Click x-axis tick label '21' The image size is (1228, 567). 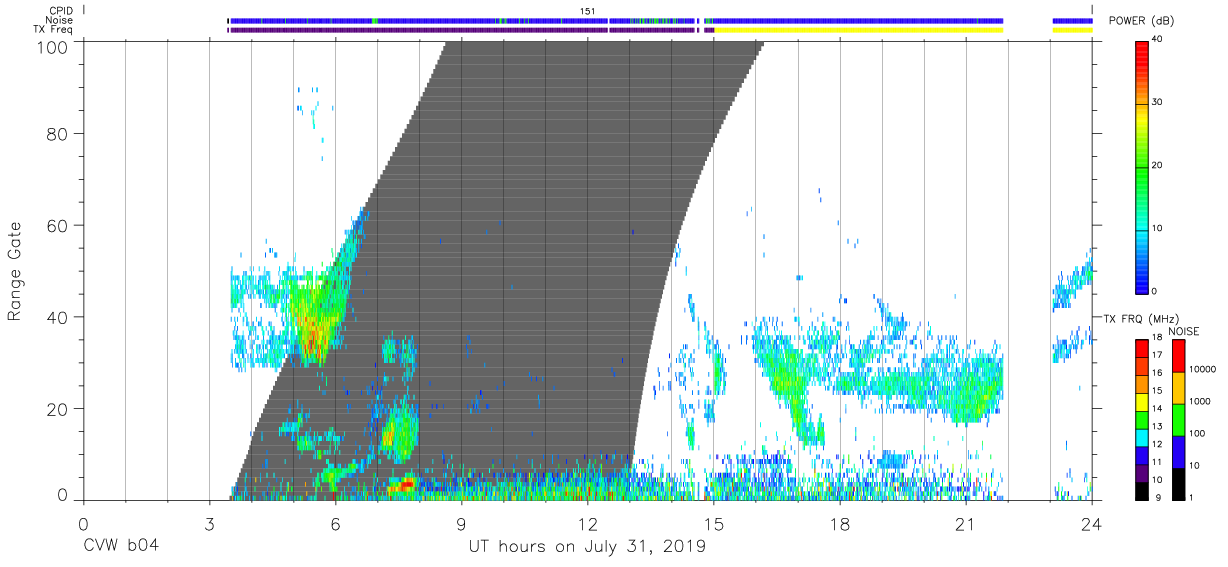[965, 524]
